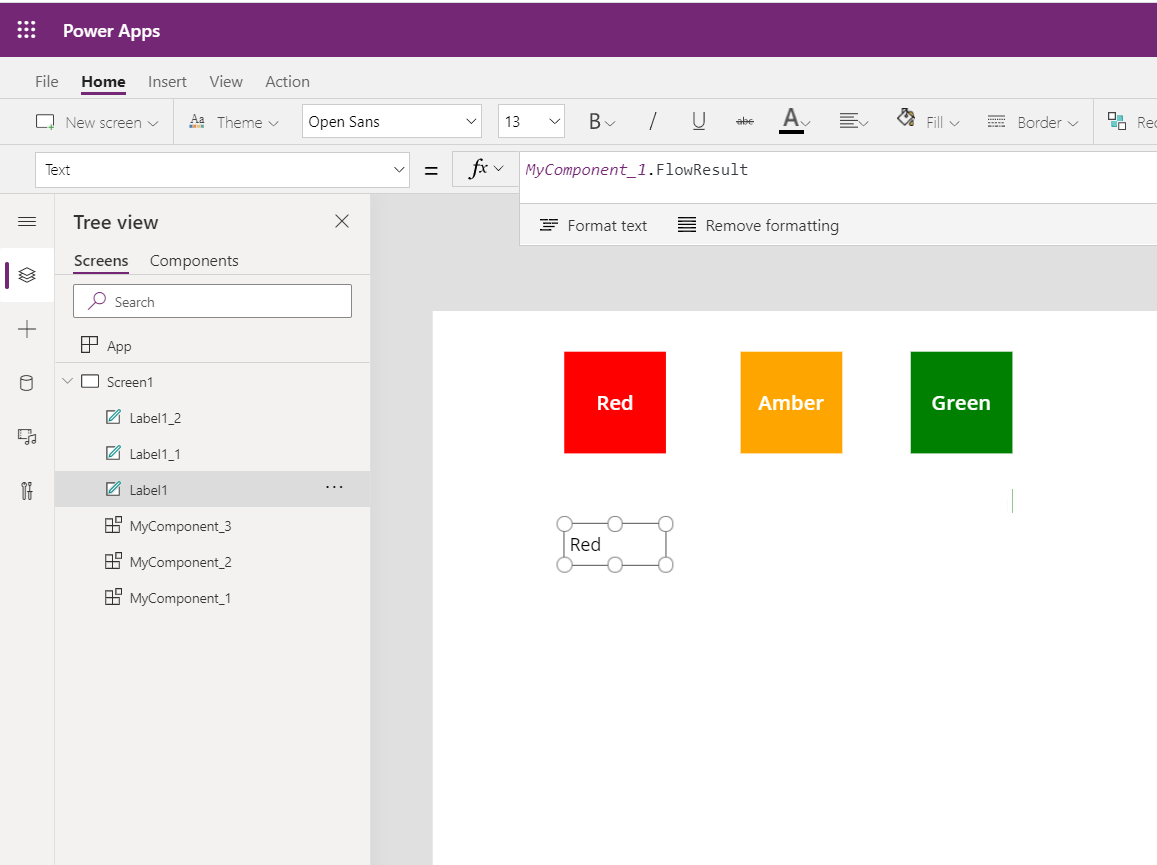1157x865 pixels.
Task: Open options for Label1 via ellipsis icon
Action: click(334, 488)
